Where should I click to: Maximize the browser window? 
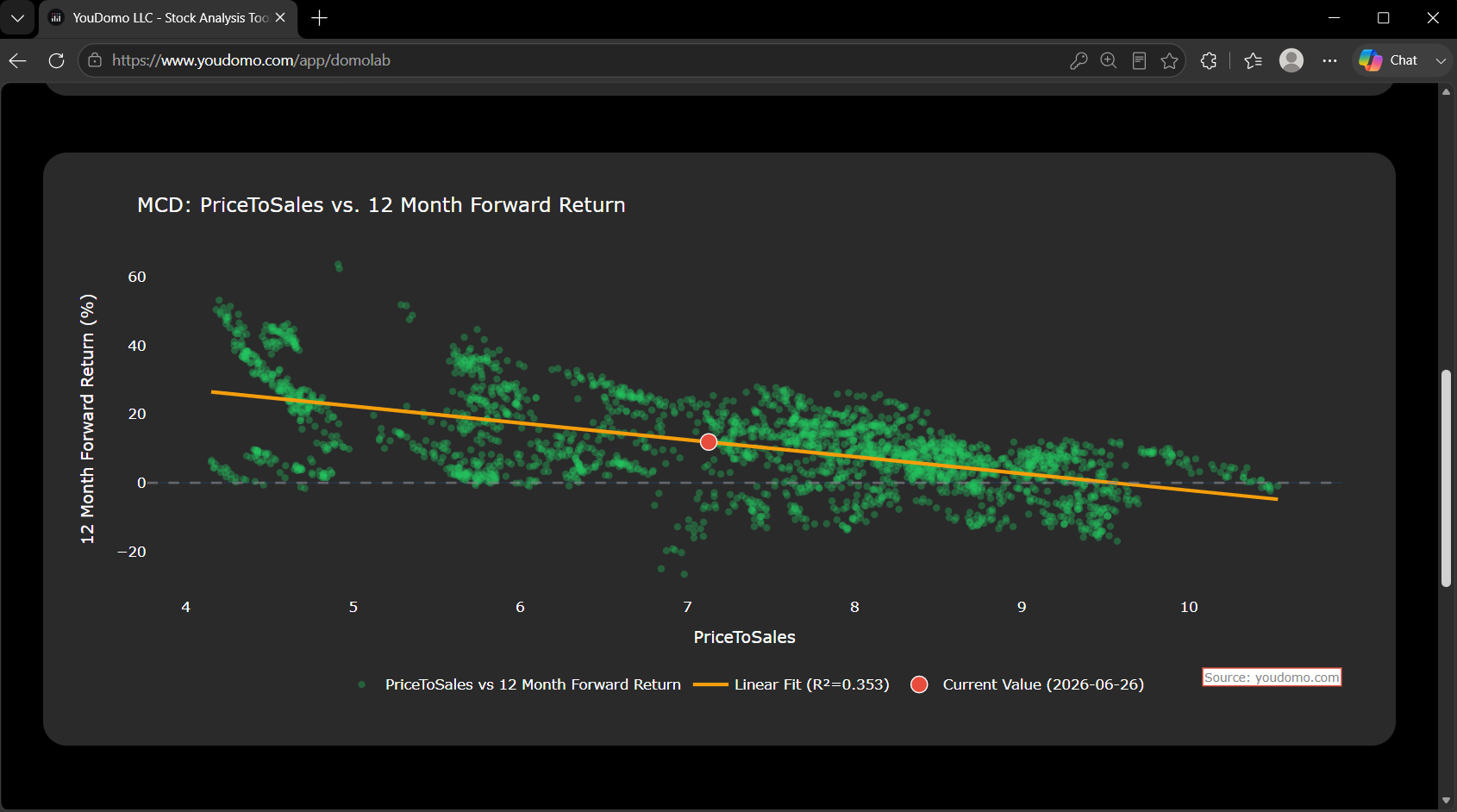[x=1384, y=17]
